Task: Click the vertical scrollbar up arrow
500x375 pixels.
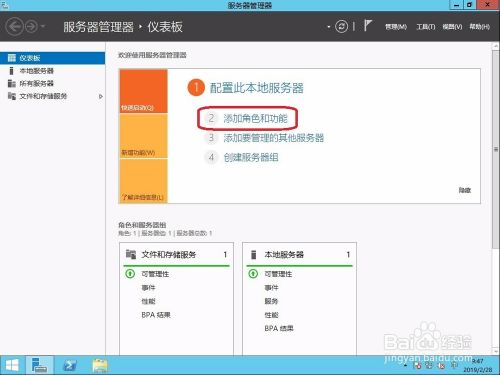Action: (x=496, y=47)
